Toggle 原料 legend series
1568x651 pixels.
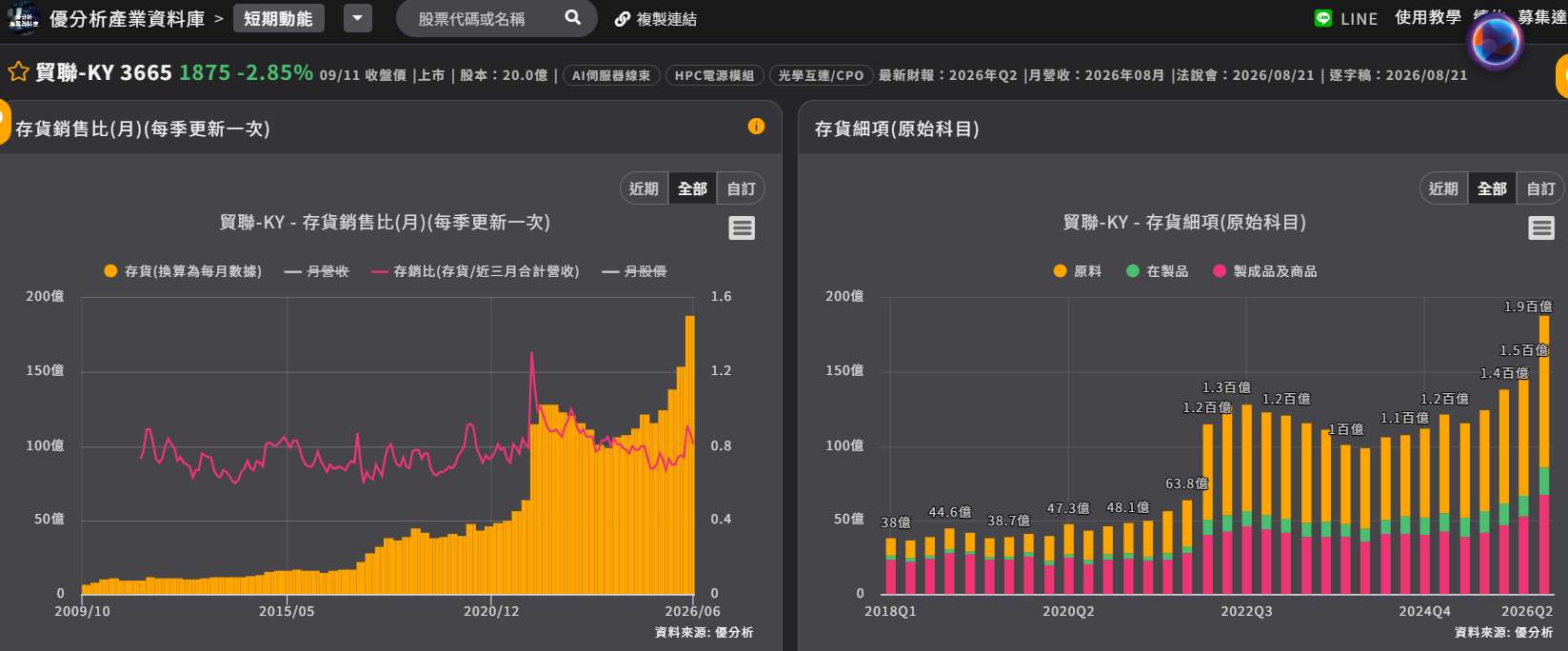coord(1078,271)
